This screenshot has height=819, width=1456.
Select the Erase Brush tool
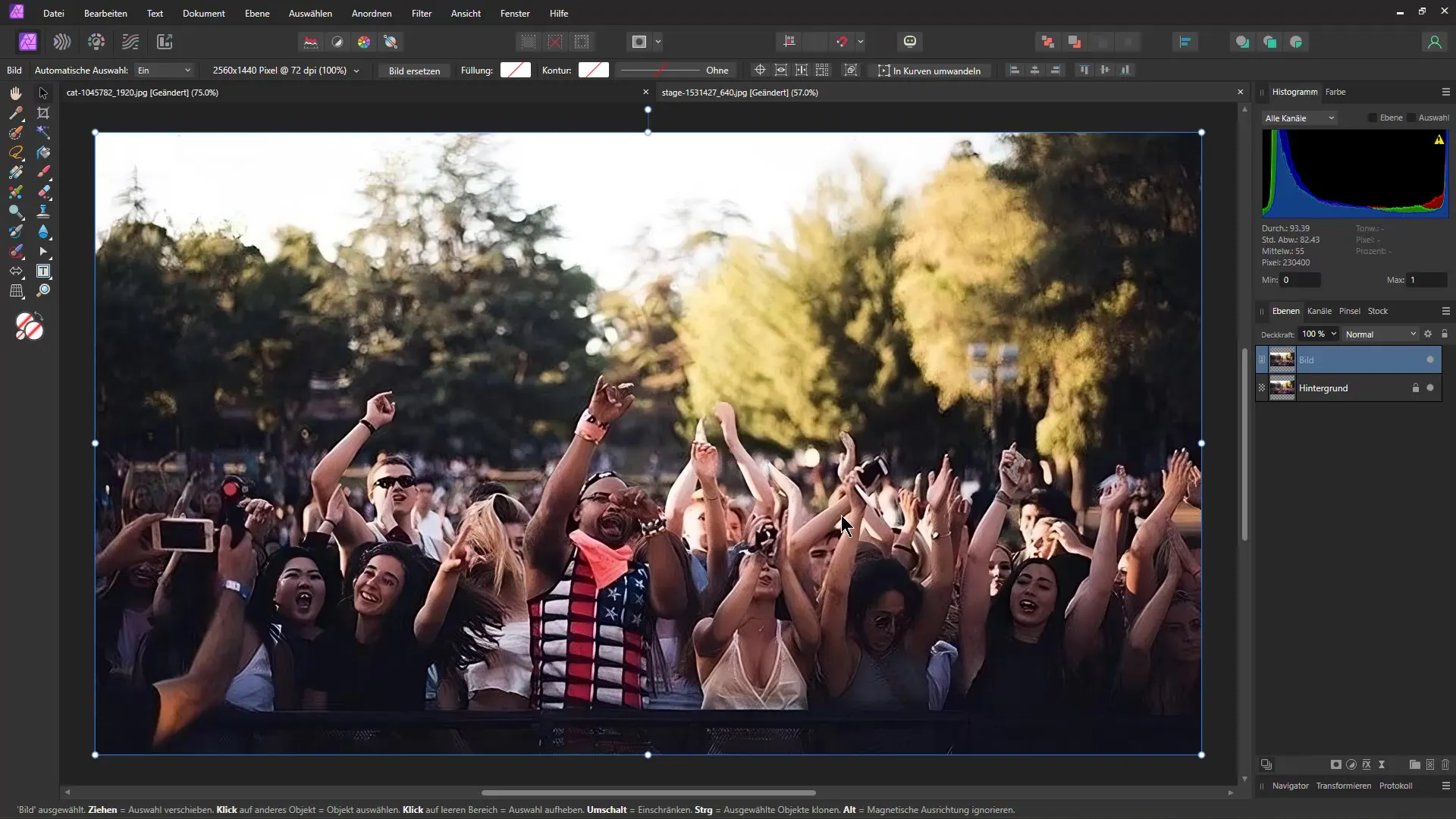tap(43, 192)
